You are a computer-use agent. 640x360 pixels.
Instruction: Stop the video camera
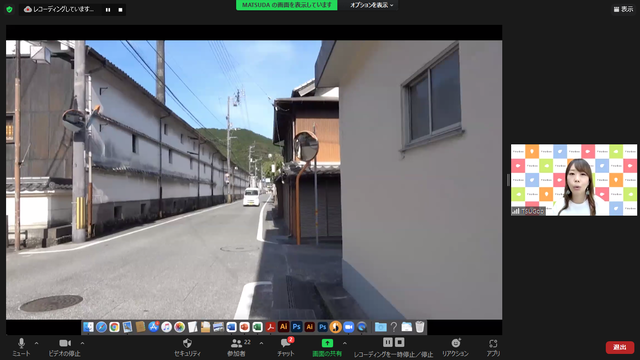(64, 347)
